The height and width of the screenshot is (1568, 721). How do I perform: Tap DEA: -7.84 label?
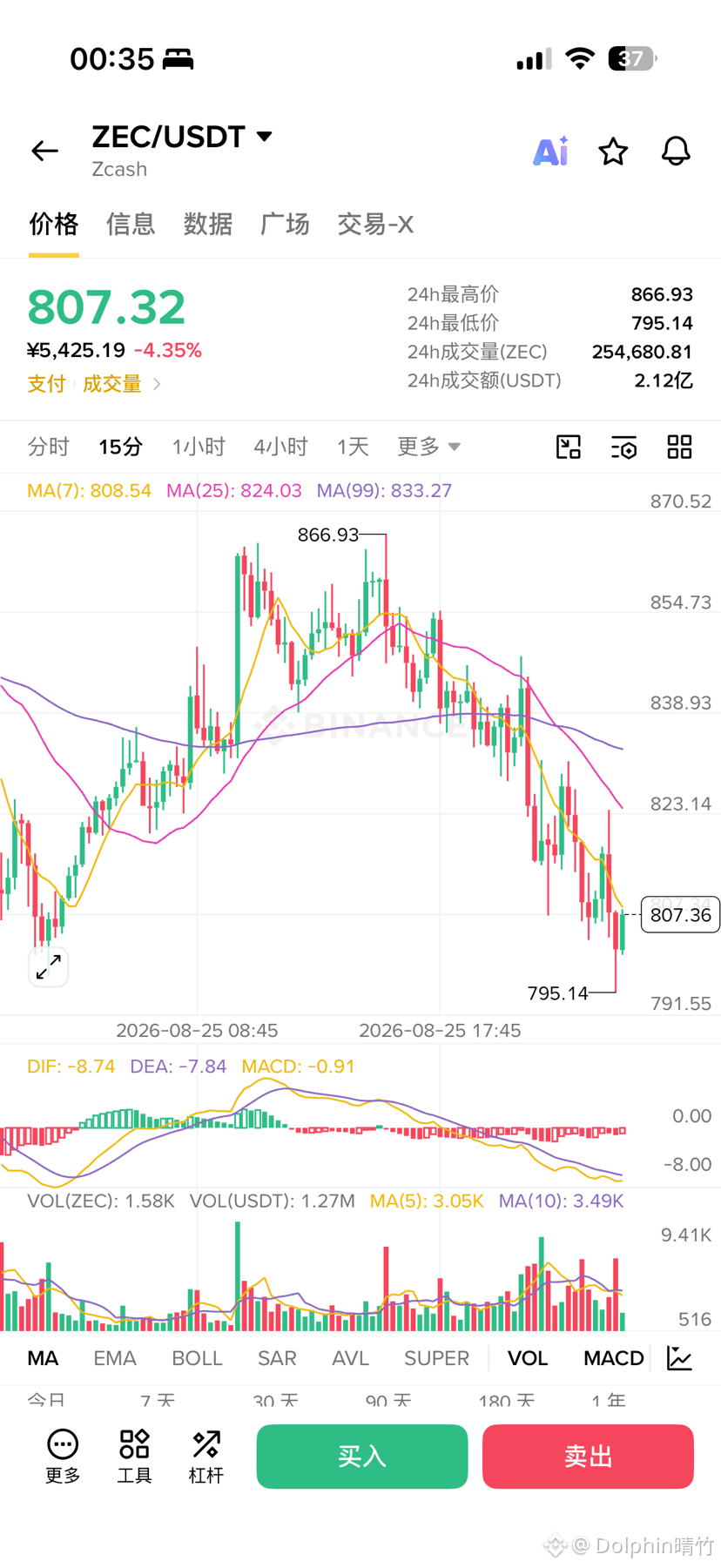coord(179,1067)
